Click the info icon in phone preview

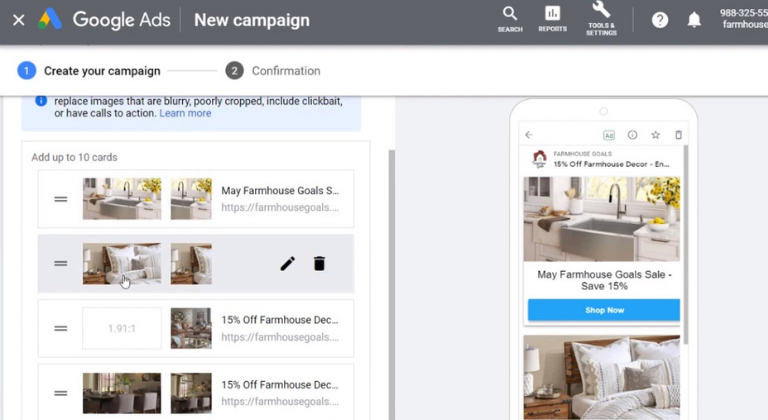[632, 135]
